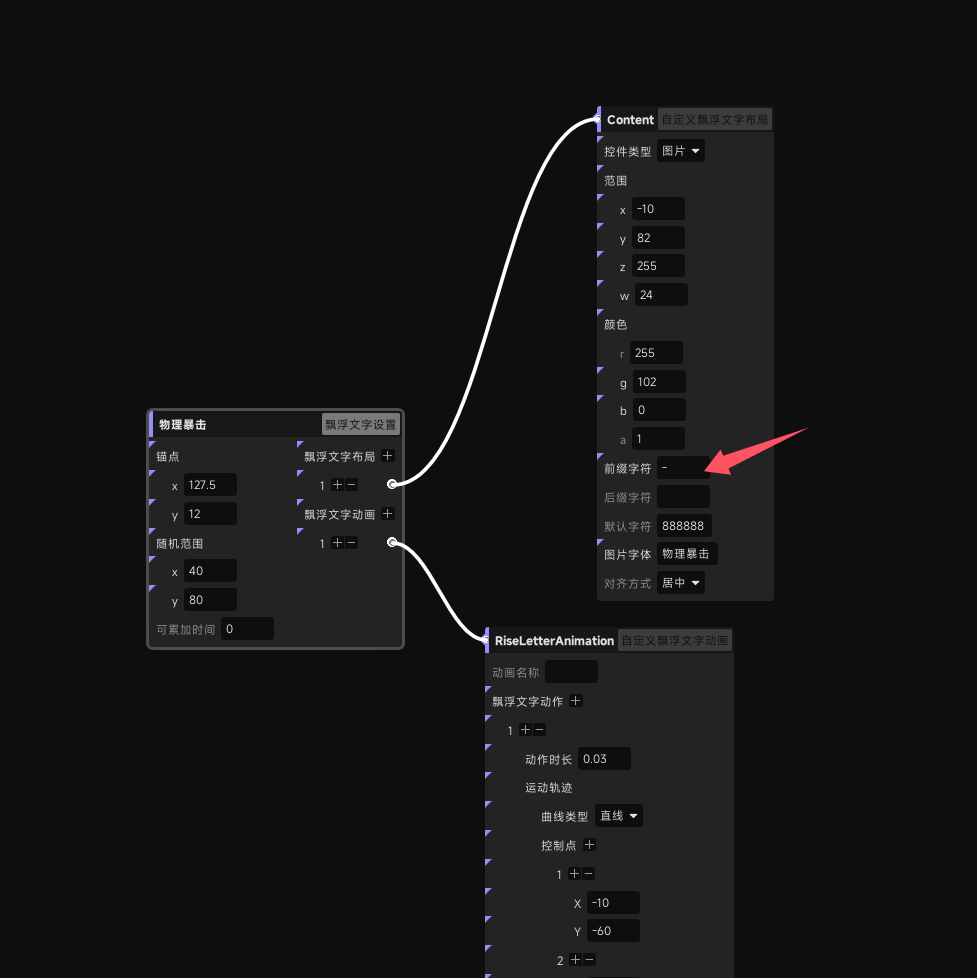Screen dimensions: 977x978
Task: Click 自定义飘浮文字动画 label on RiseLetterAnimation
Action: pyautogui.click(x=675, y=641)
